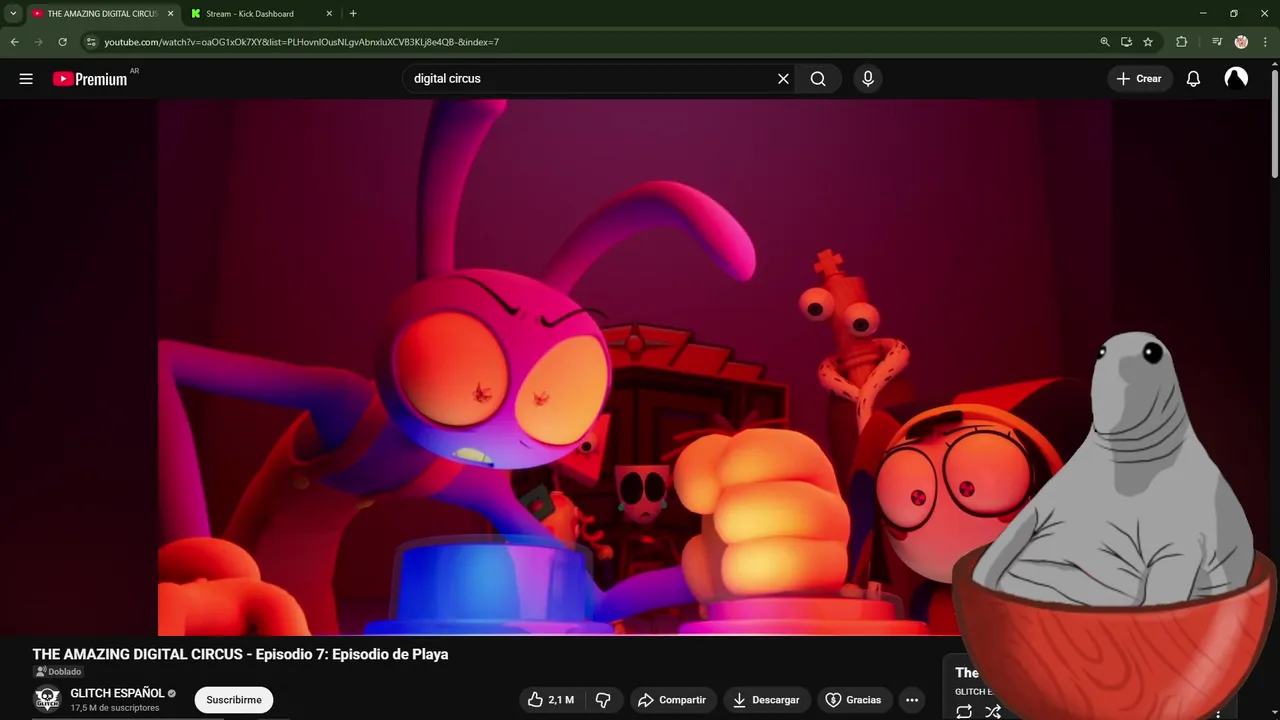Go forward in browser history
The height and width of the screenshot is (720, 1280).
pyautogui.click(x=38, y=42)
